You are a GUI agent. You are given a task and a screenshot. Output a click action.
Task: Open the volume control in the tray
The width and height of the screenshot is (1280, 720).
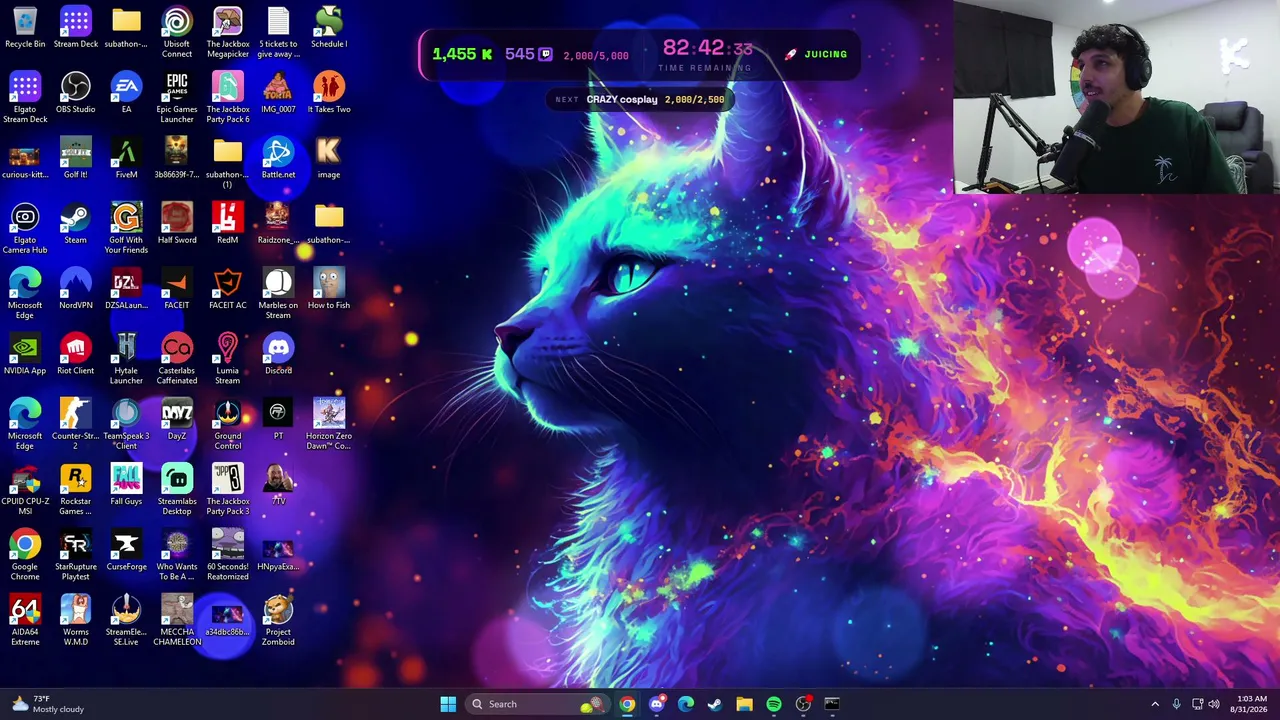click(1214, 704)
